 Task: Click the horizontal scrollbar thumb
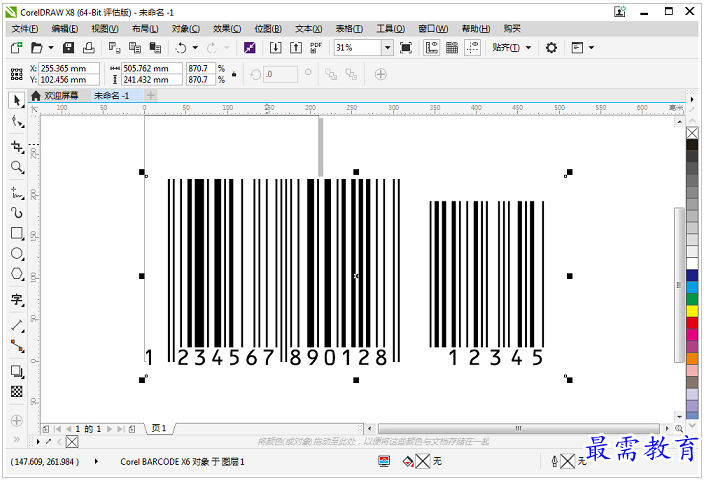(x=519, y=428)
